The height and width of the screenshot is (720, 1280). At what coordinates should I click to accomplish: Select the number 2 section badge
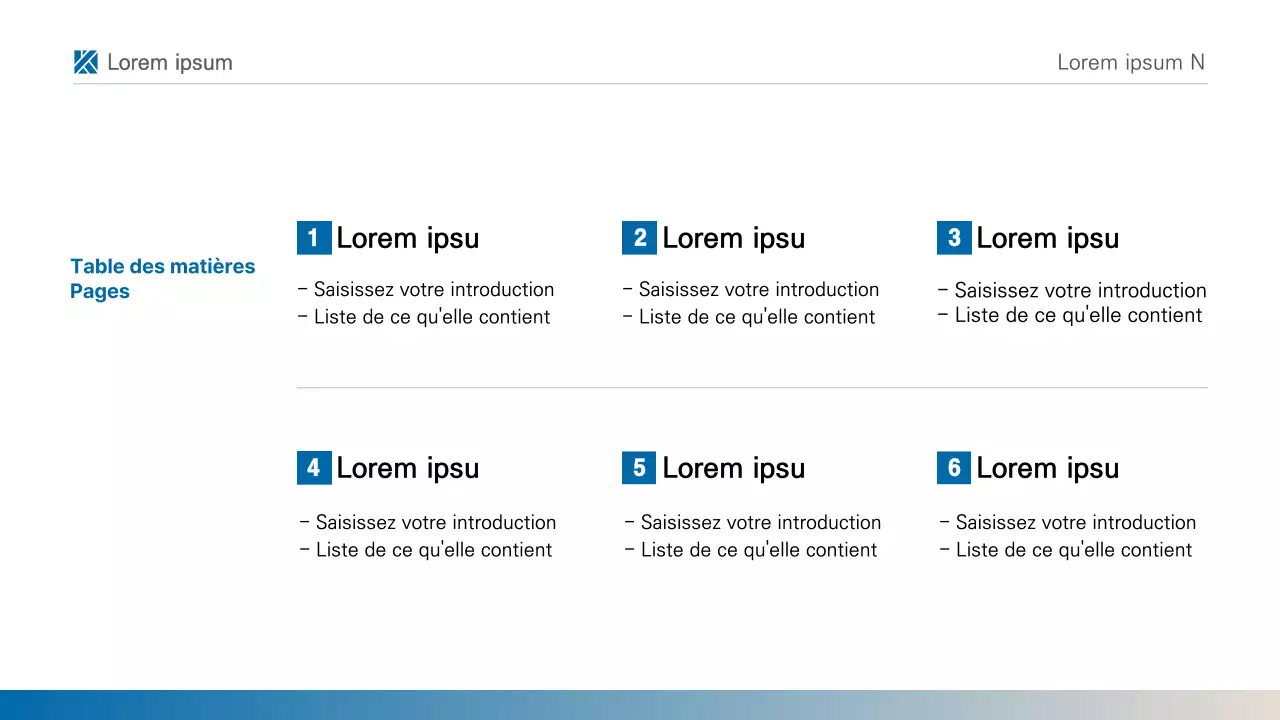639,238
